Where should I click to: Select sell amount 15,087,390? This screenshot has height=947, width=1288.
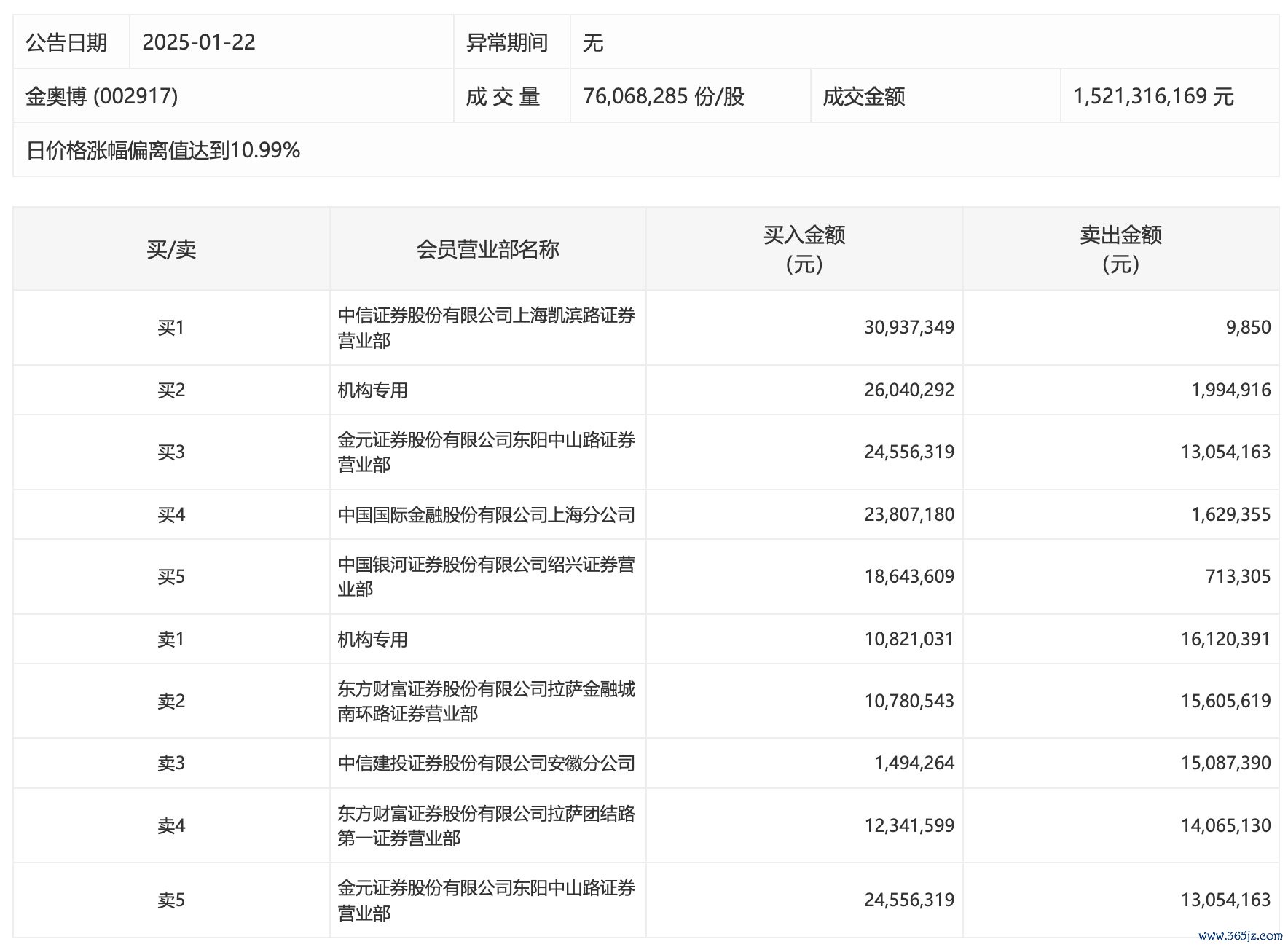1226,763
